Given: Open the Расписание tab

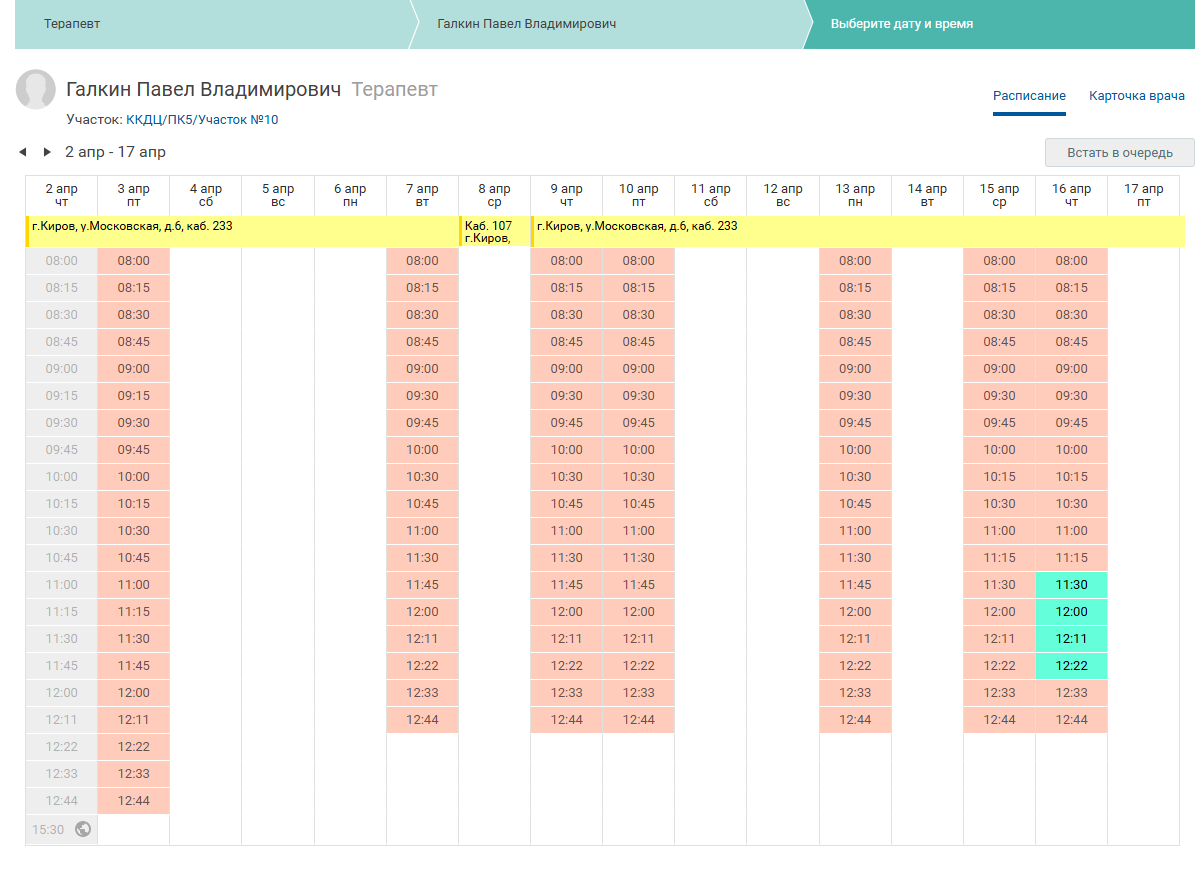Looking at the screenshot, I should pos(1029,96).
